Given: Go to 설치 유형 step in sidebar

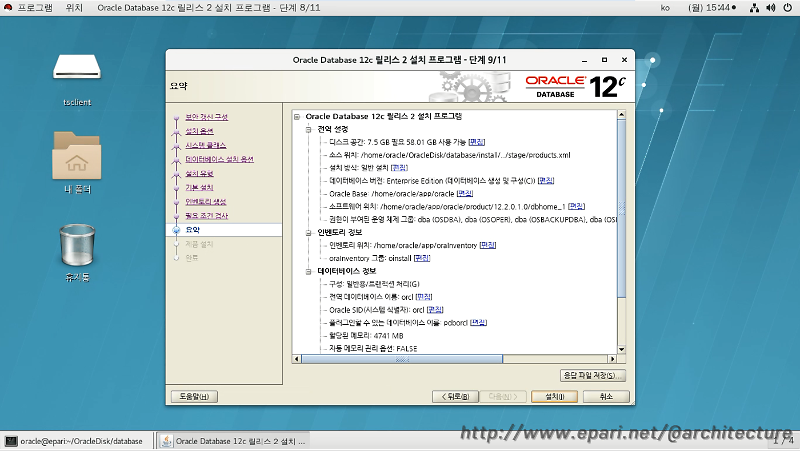Looking at the screenshot, I should (199, 173).
